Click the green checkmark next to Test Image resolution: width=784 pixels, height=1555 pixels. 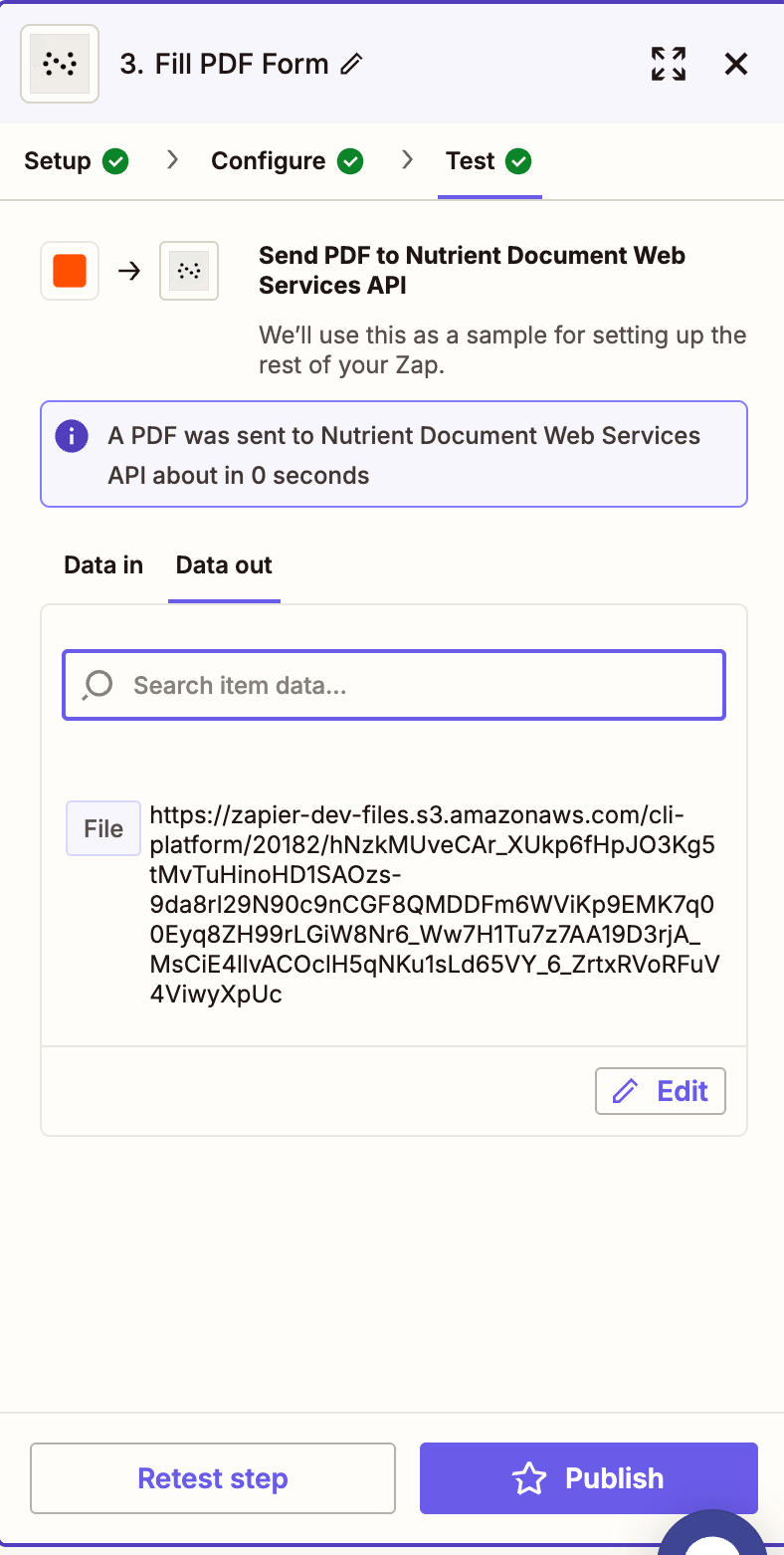tap(518, 160)
